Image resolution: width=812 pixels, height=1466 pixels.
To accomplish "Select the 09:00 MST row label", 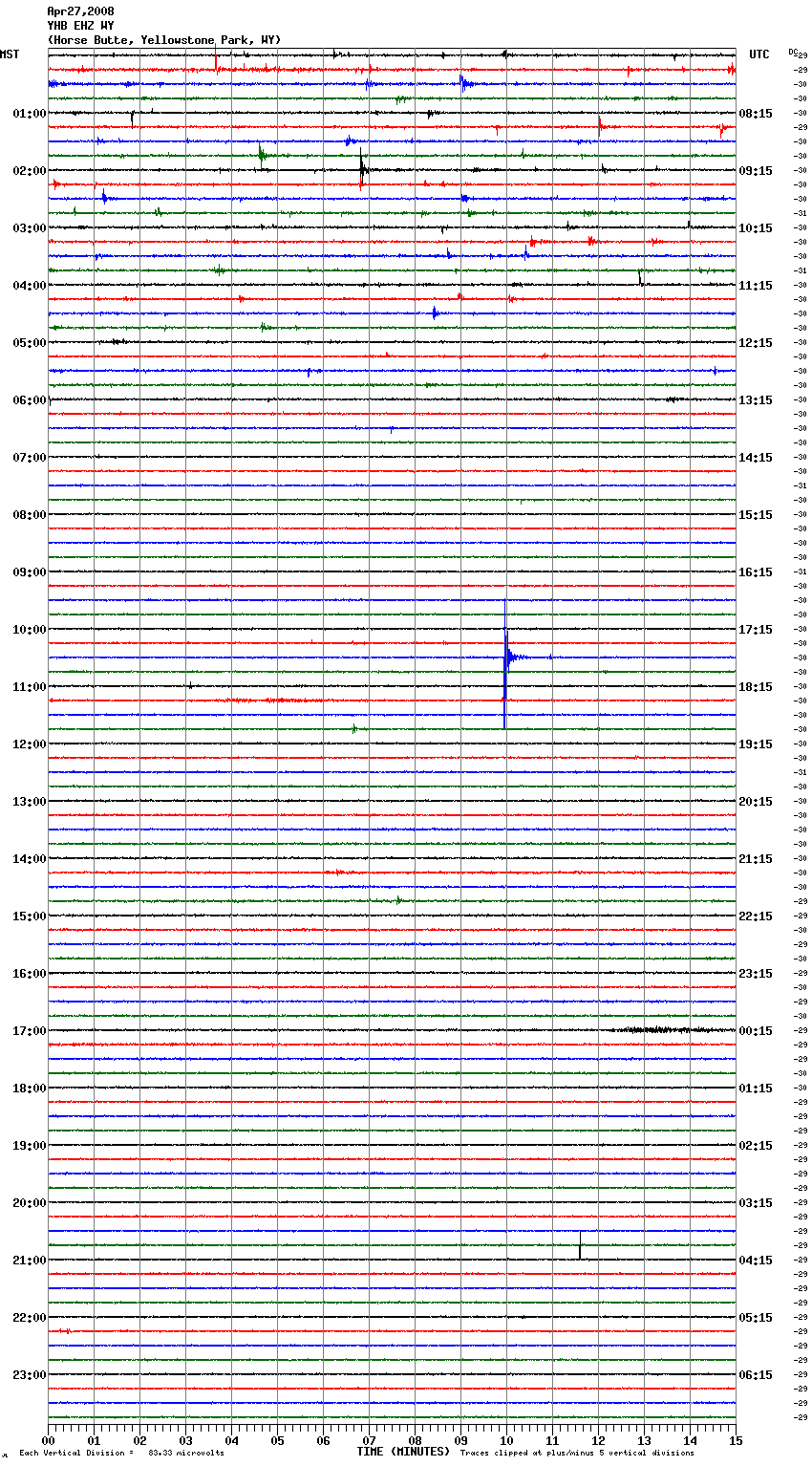I will pos(30,572).
